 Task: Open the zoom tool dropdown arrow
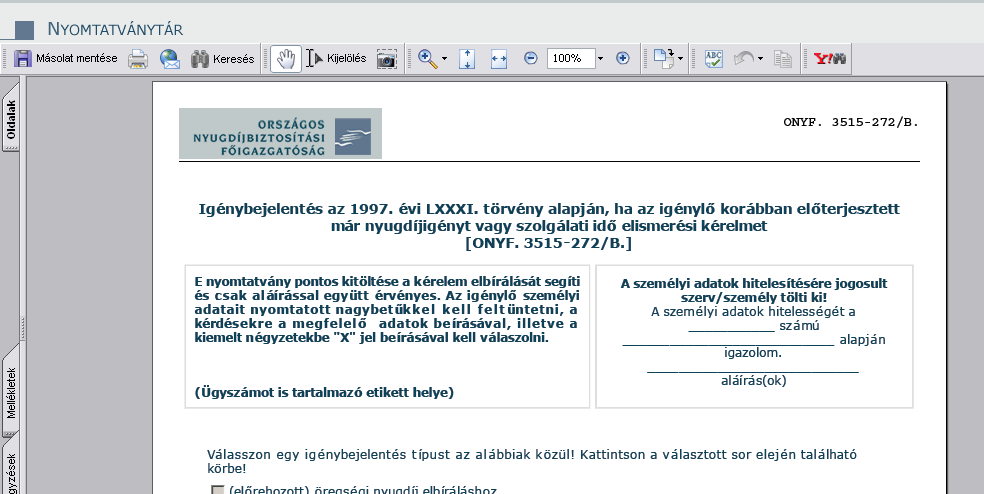point(444,59)
